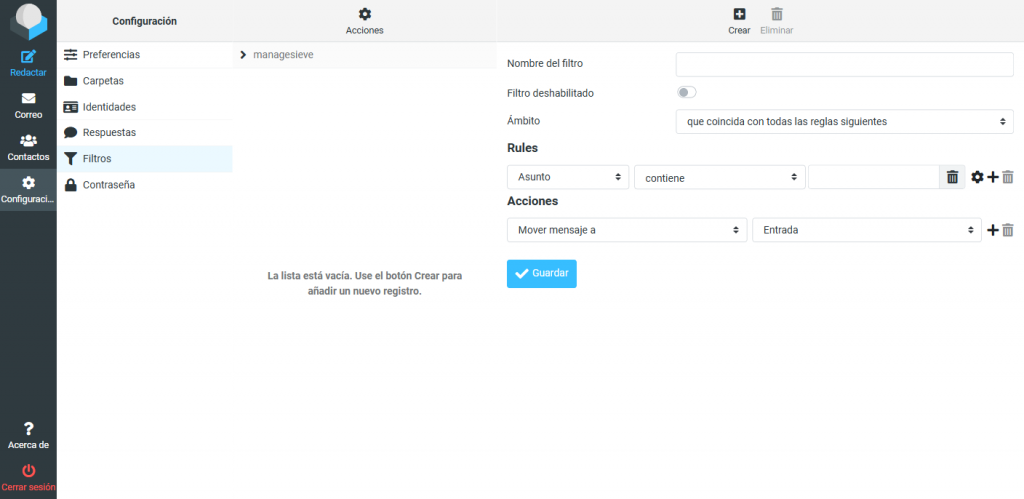Open Correo mail from sidebar
This screenshot has width=1024, height=499.
coord(28,99)
